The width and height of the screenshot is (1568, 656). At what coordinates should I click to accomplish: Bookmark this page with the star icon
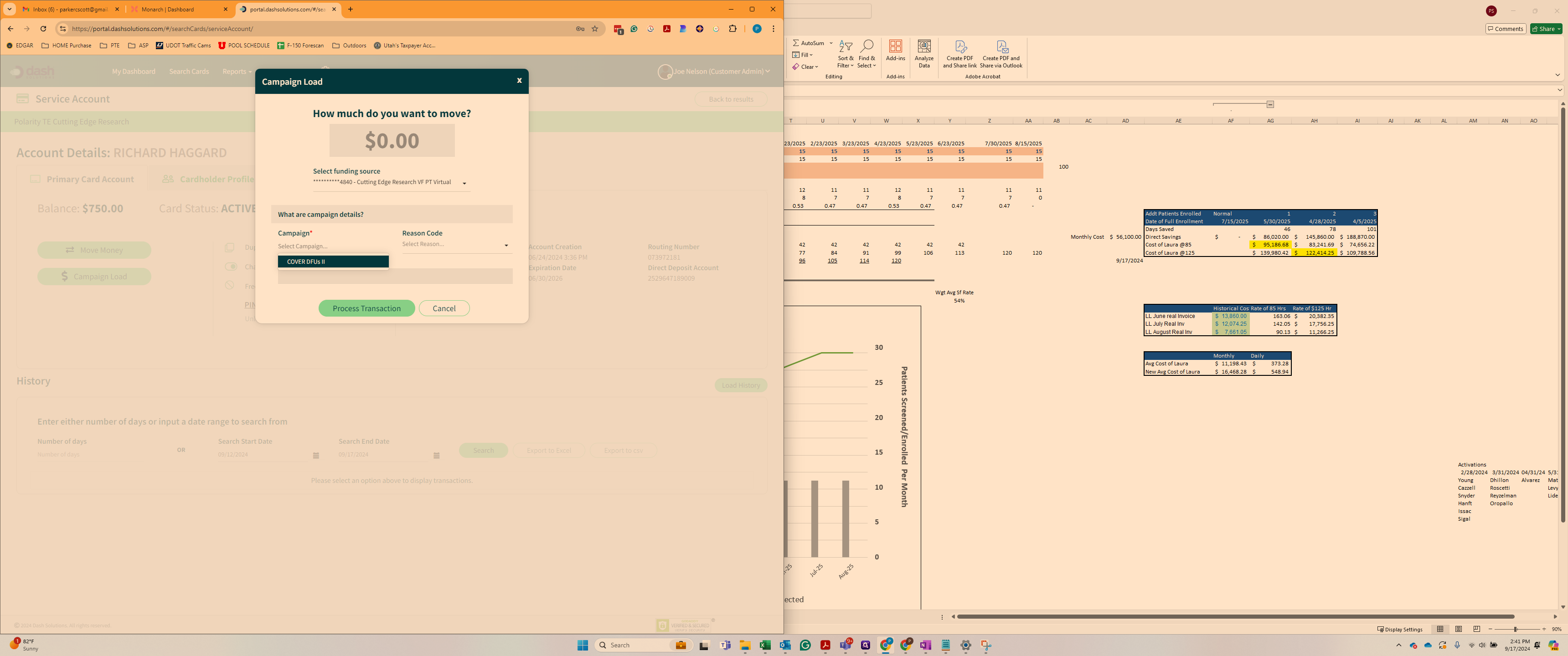tap(595, 29)
